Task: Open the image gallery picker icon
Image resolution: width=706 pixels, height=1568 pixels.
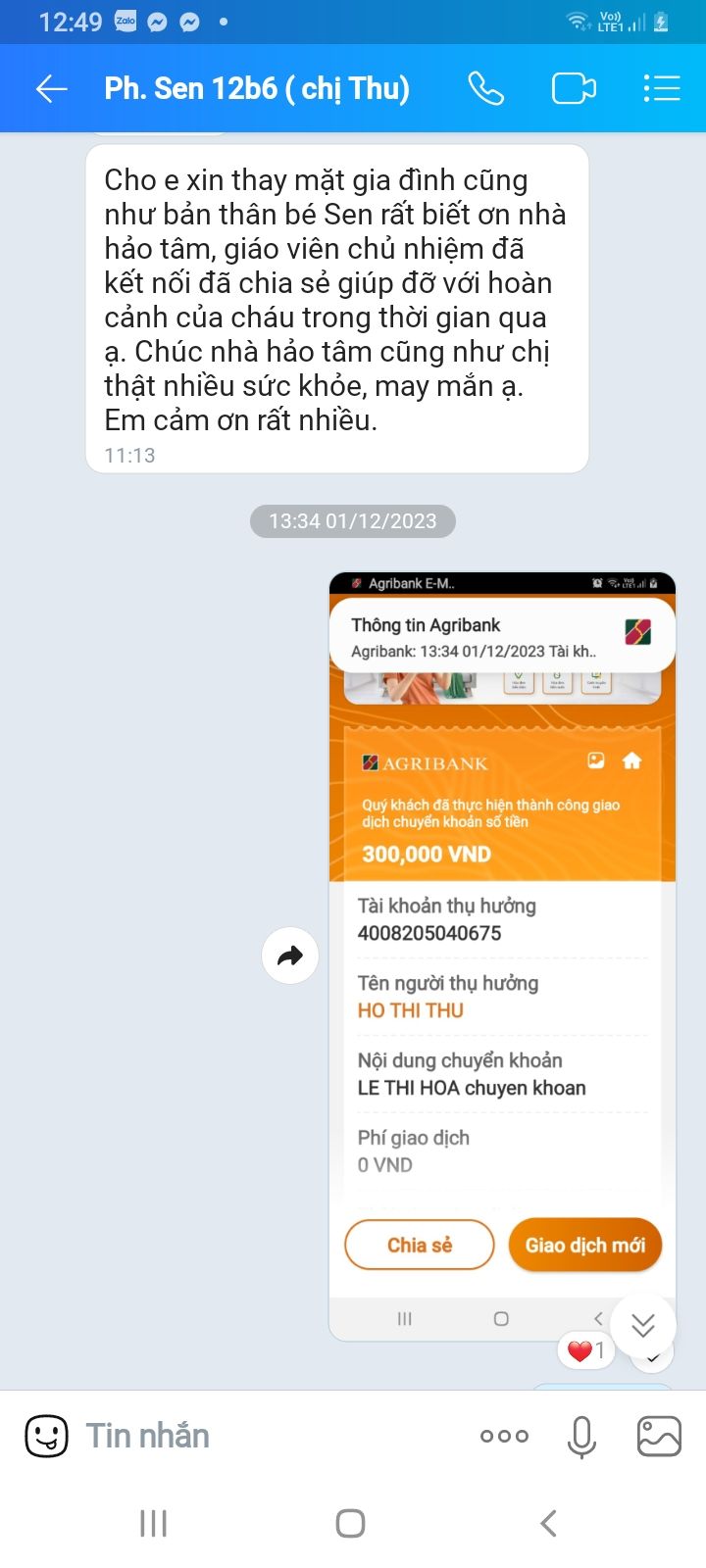Action: tap(659, 1437)
